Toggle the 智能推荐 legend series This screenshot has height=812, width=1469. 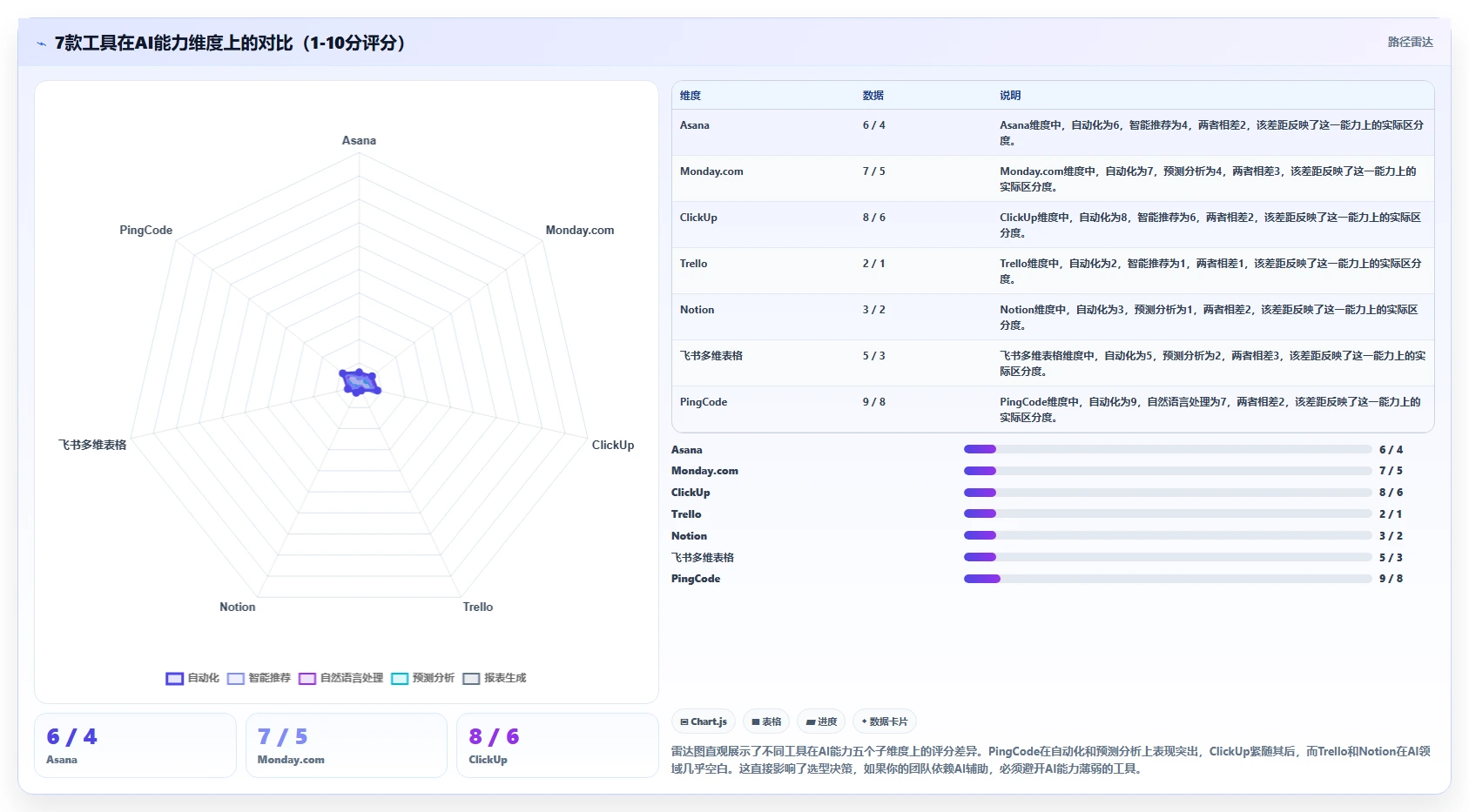259,678
